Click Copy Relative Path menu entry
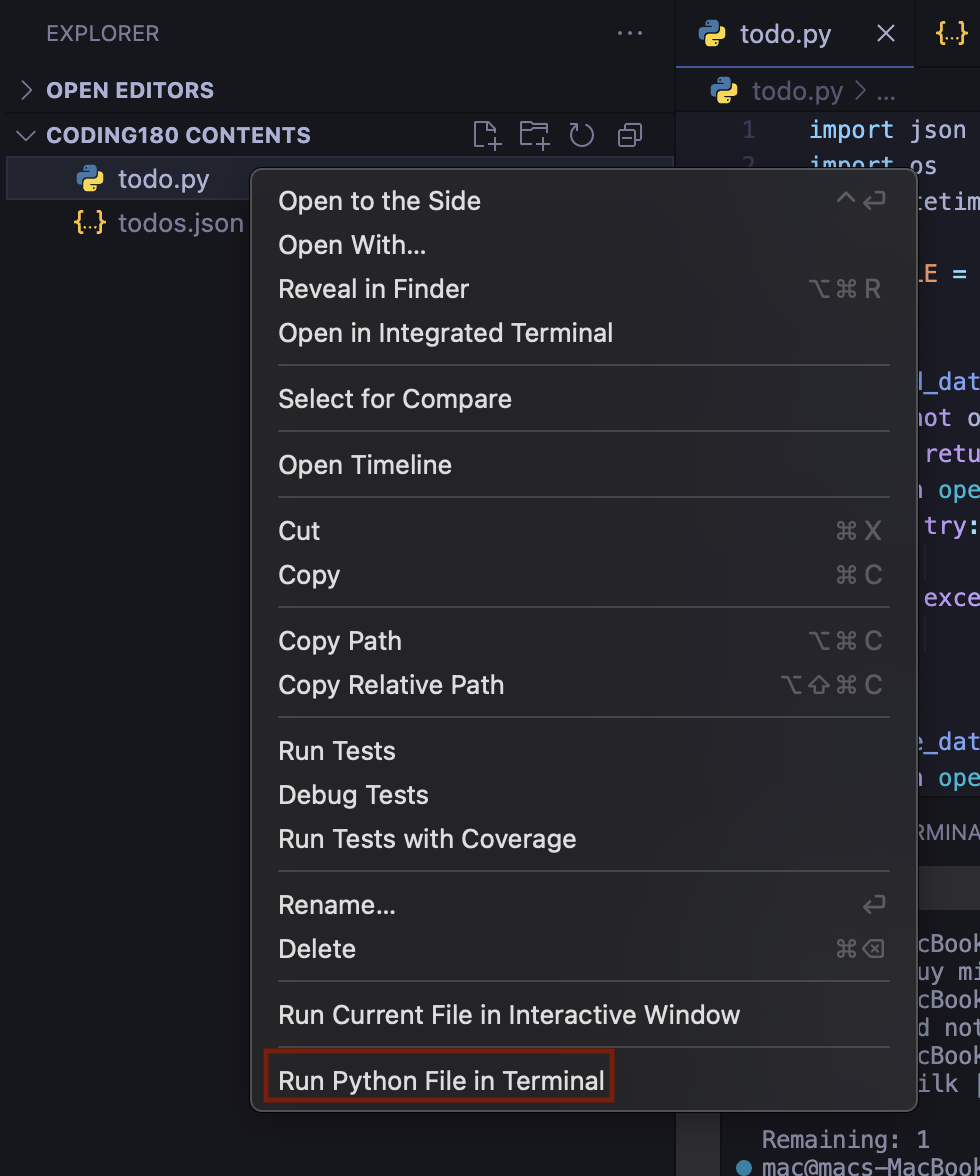Viewport: 980px width, 1176px height. (x=391, y=685)
